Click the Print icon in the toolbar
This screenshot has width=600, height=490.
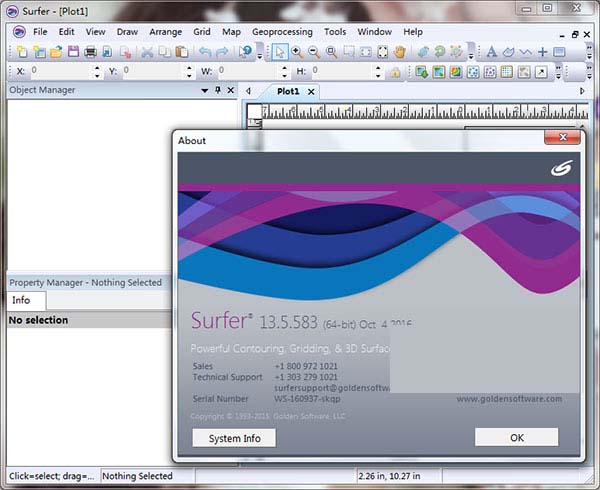click(x=91, y=52)
